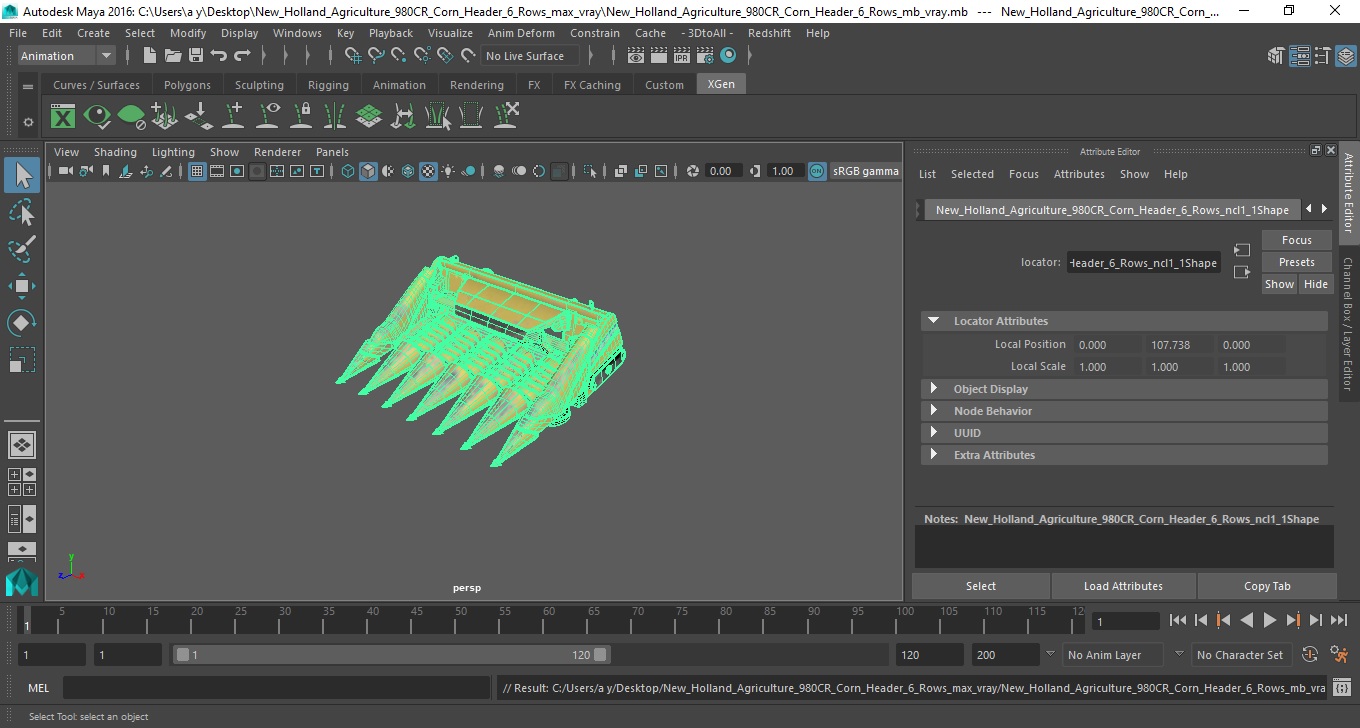Click create new scene icon
The height and width of the screenshot is (728, 1360).
tap(150, 56)
